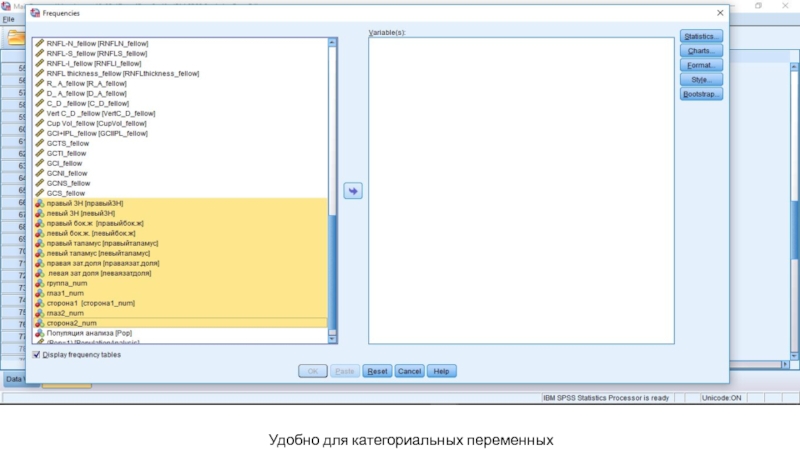This screenshot has width=800, height=450.
Task: Switch to the Data View tab
Action: pyautogui.click(x=14, y=379)
